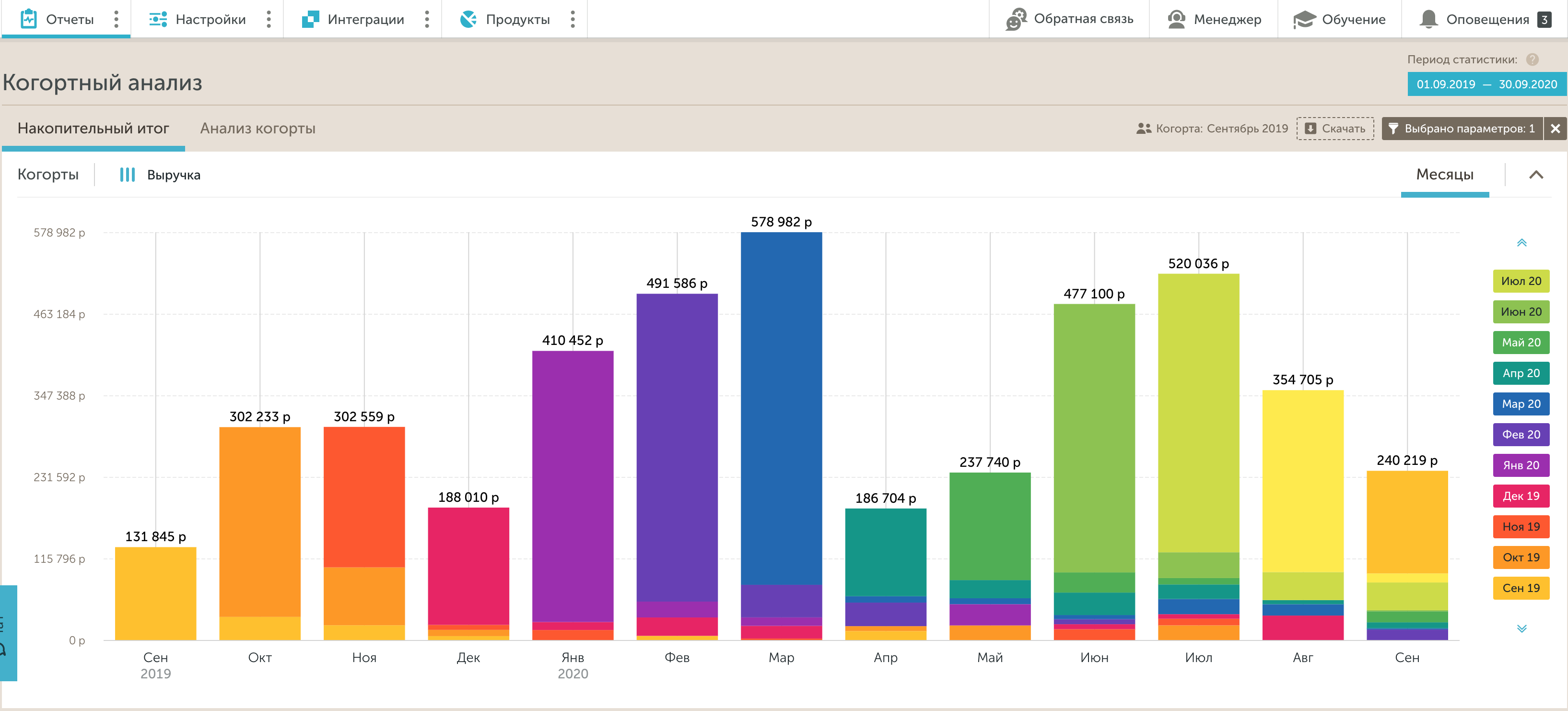
Task: Toggle the Апр 20 legend item
Action: [x=1521, y=373]
